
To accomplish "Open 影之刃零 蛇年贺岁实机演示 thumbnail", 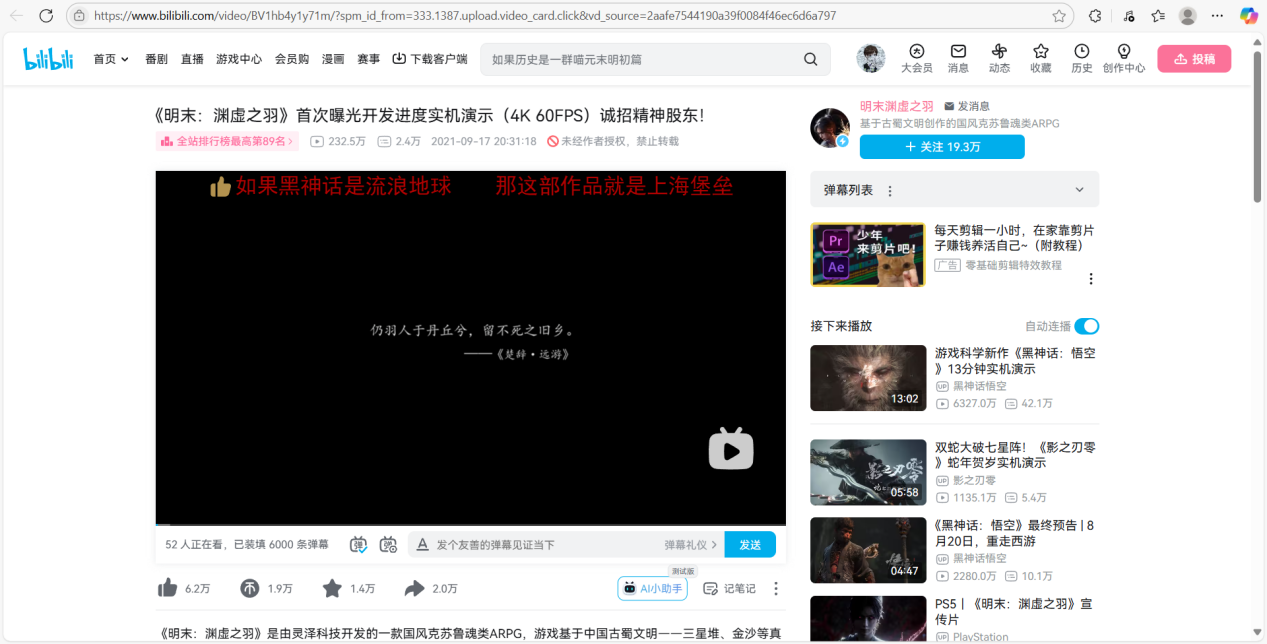I will [868, 472].
